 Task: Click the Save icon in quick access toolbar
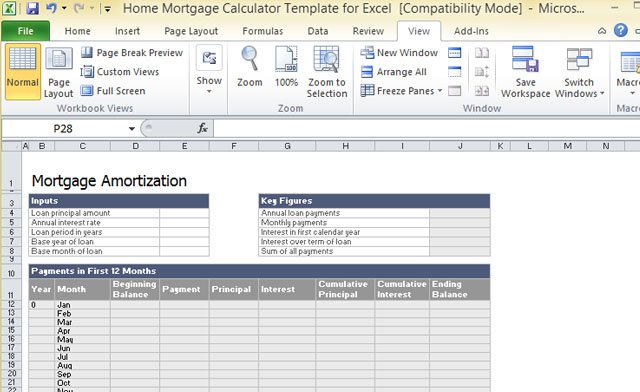[x=32, y=8]
